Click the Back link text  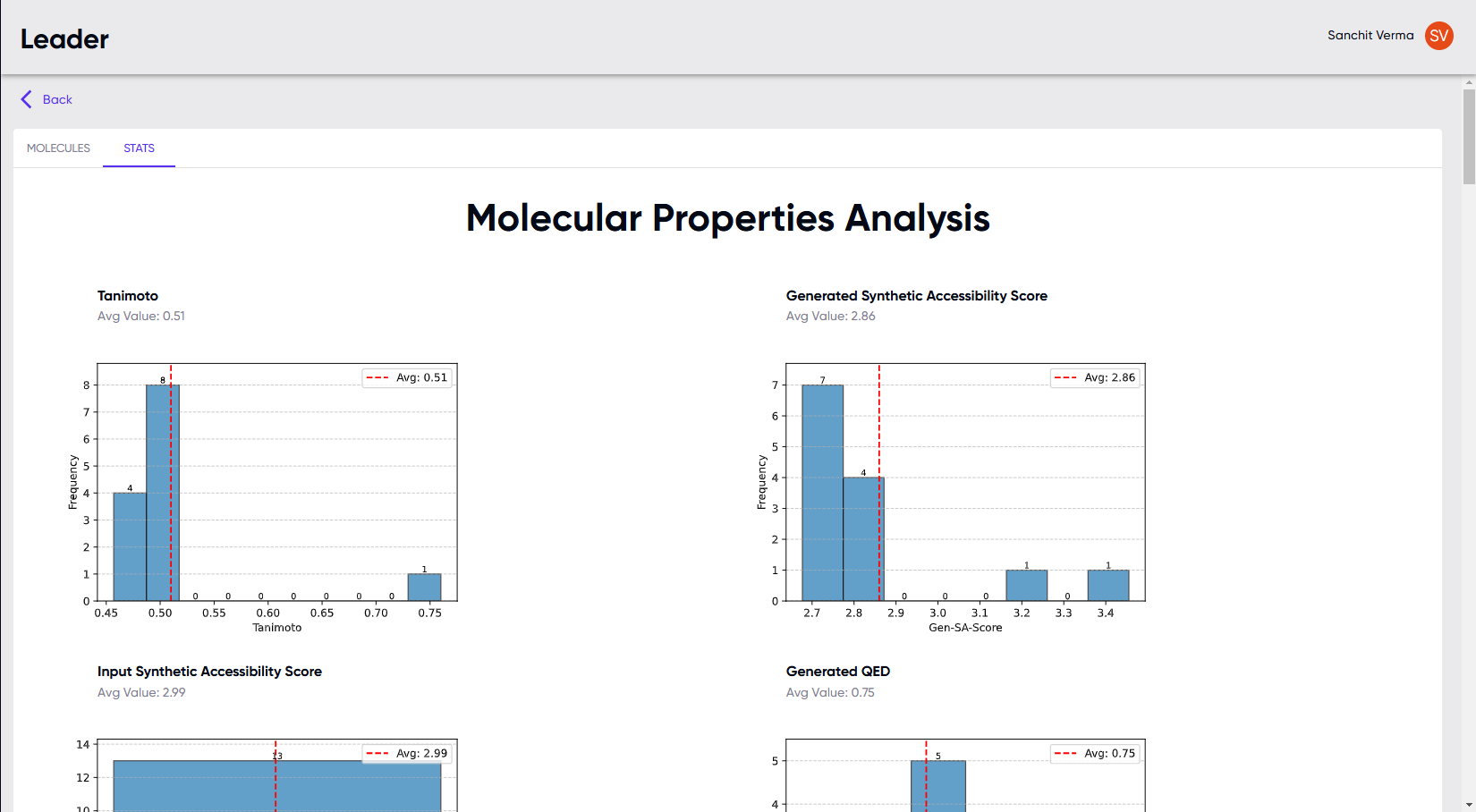(x=57, y=99)
